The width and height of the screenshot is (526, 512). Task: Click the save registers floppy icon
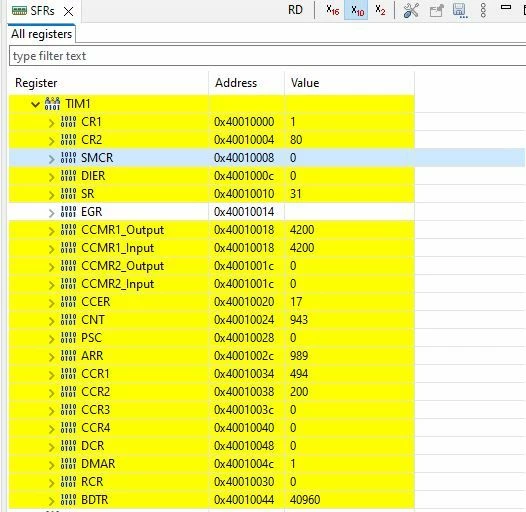(x=459, y=10)
